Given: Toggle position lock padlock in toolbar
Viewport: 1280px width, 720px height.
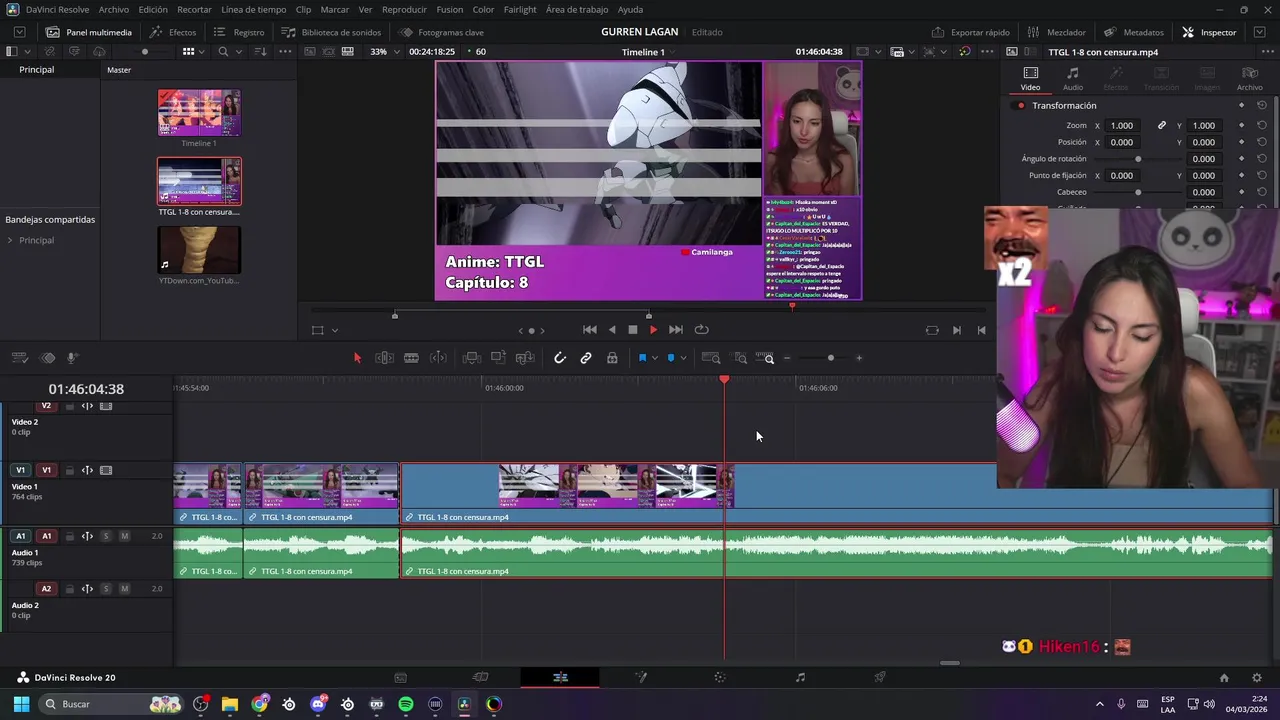Looking at the screenshot, I should pyautogui.click(x=612, y=358).
